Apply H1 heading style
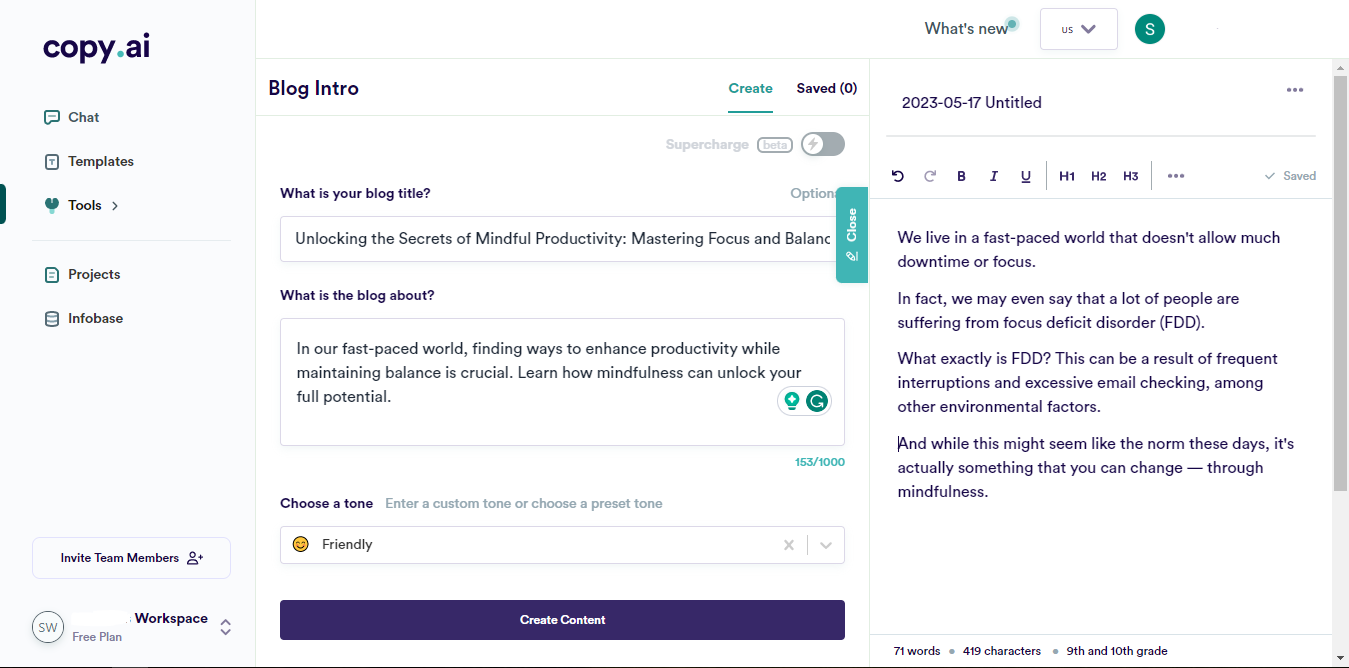Image resolution: width=1349 pixels, height=668 pixels. [x=1067, y=176]
